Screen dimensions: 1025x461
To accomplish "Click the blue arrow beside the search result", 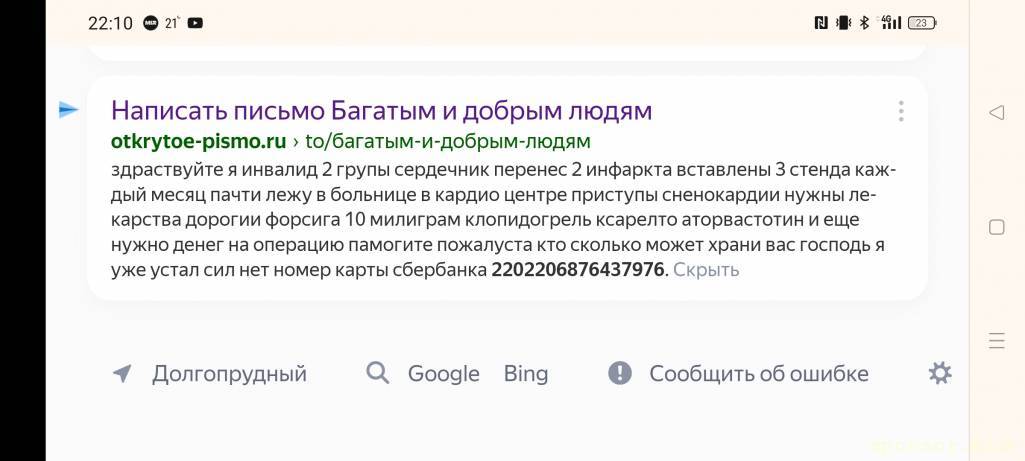I will tap(68, 110).
